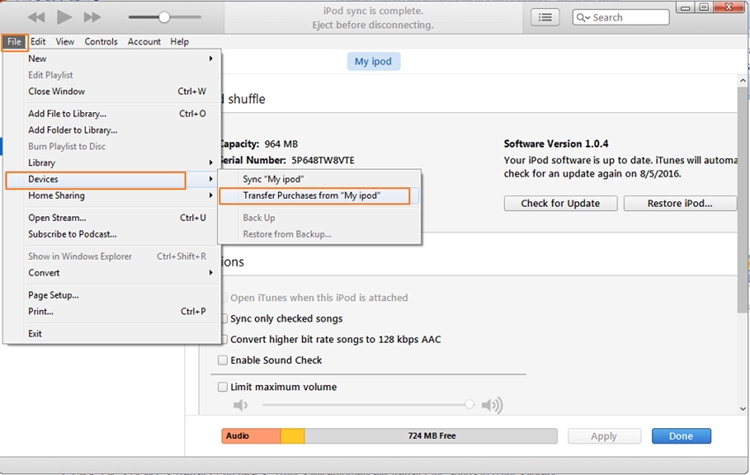Click the Capacity 964 MB text
Viewport: 750px width, 475px height.
point(259,144)
